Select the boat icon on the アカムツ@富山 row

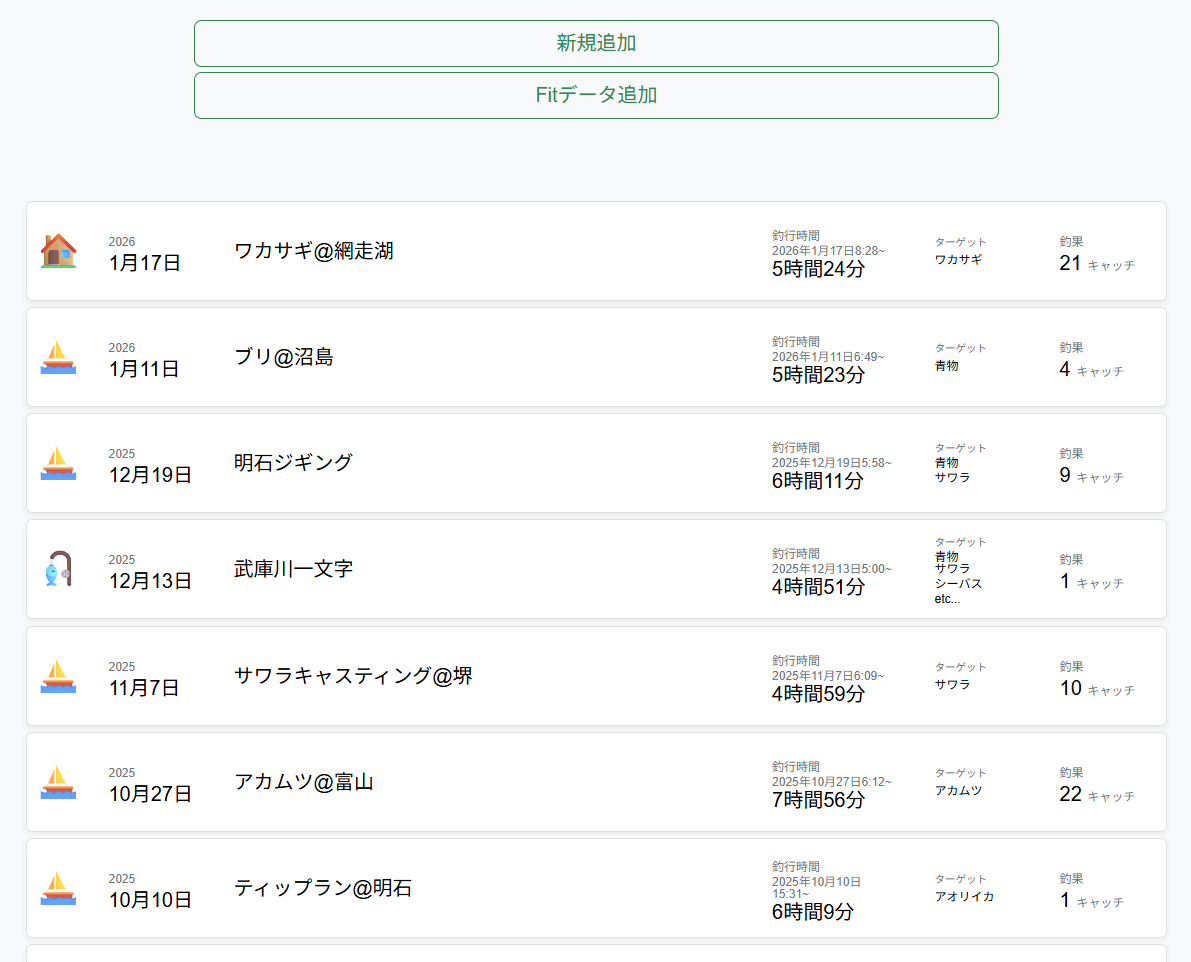(x=57, y=782)
